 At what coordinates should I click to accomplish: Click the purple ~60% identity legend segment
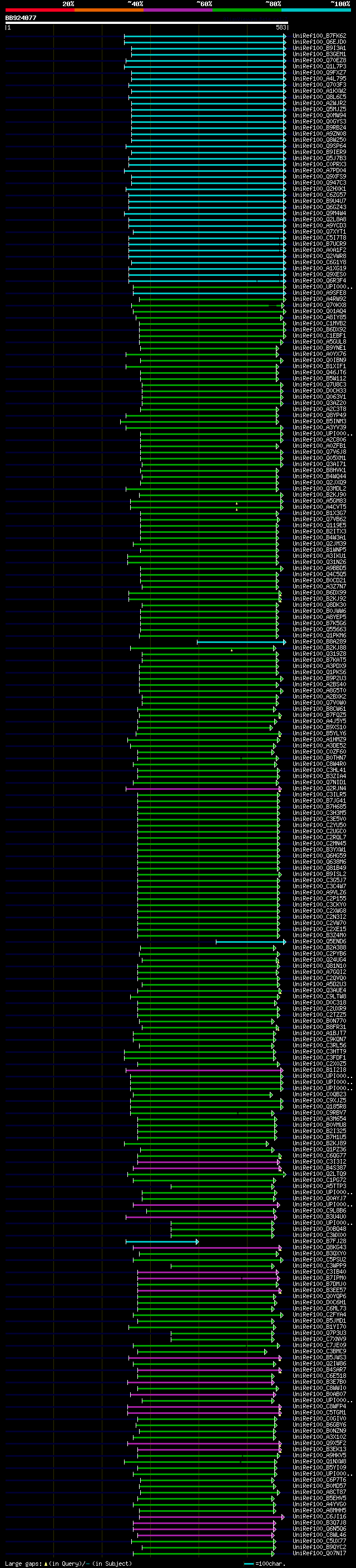177,10
